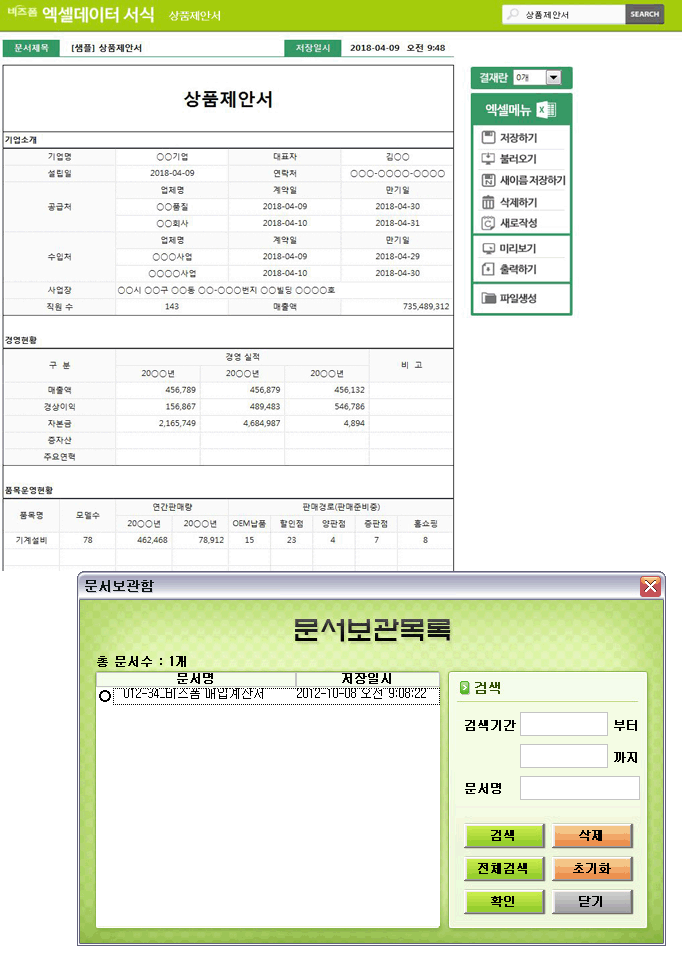Click the 사업장 address cell

(284, 290)
